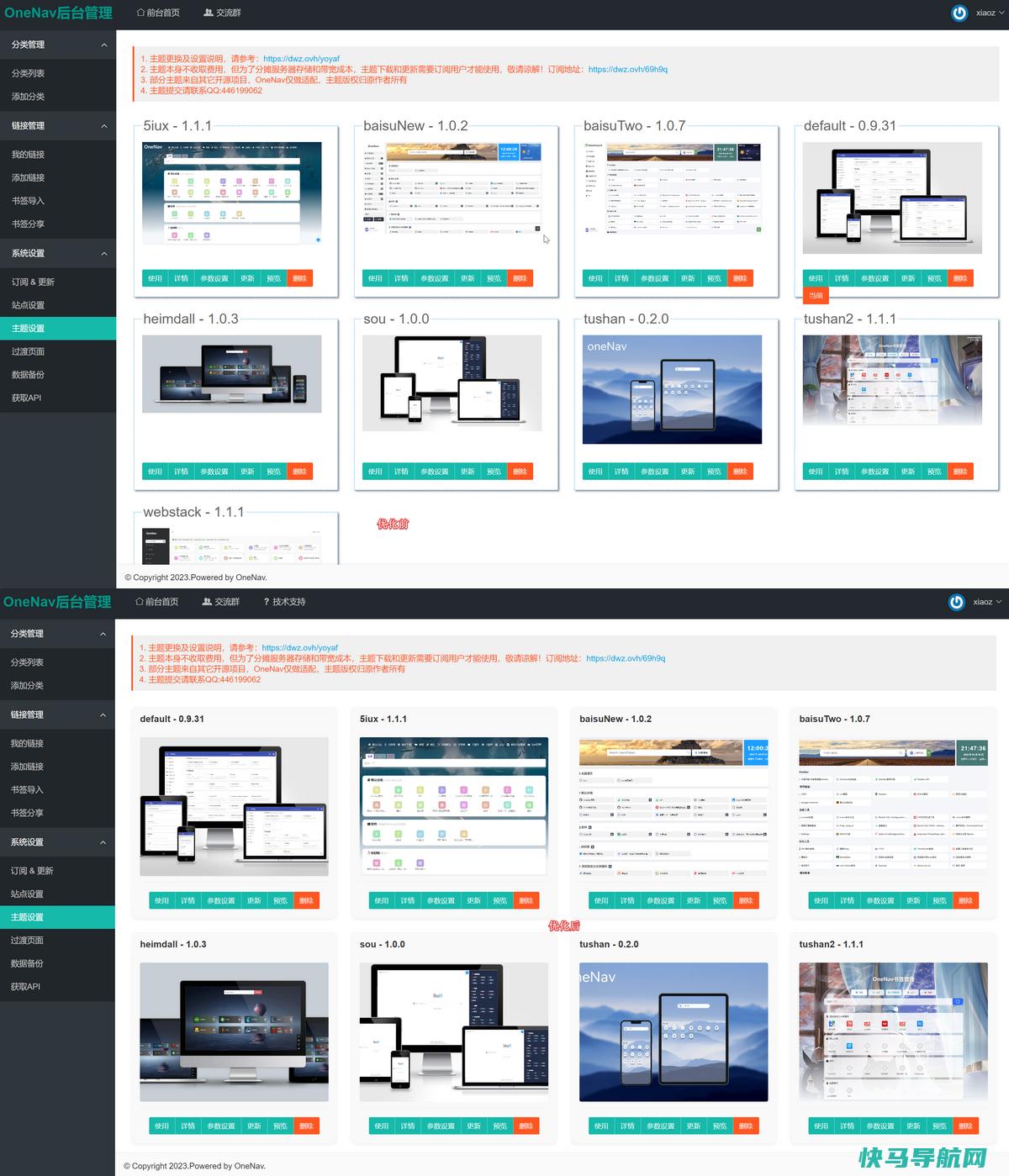Click 详情 on lower heimdall - 1.0.3 card
The height and width of the screenshot is (1176, 1009).
[188, 1126]
